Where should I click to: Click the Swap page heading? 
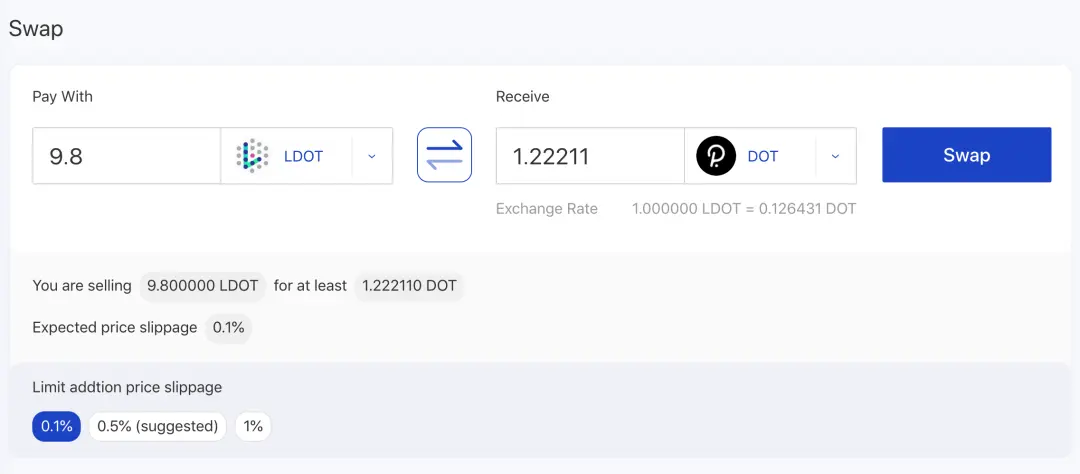coord(36,29)
